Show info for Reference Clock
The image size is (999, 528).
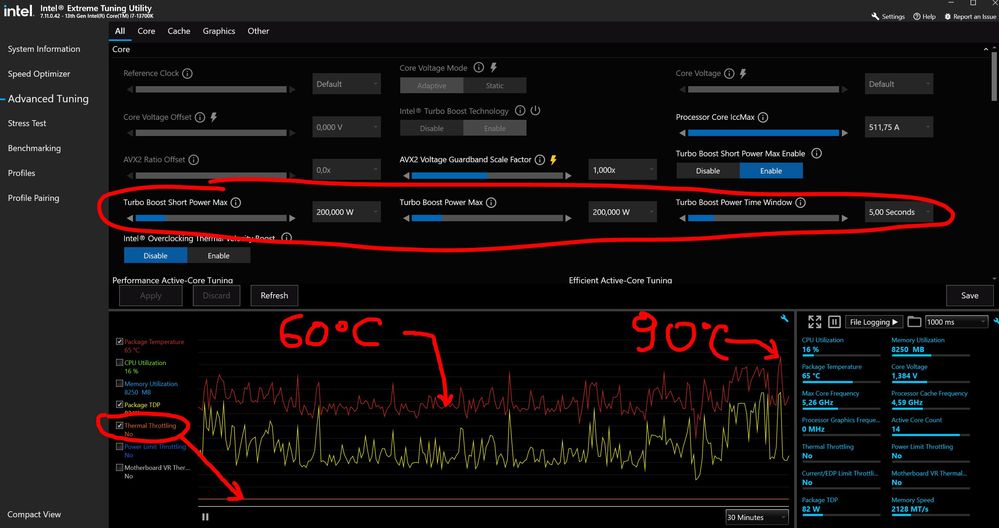tap(187, 73)
